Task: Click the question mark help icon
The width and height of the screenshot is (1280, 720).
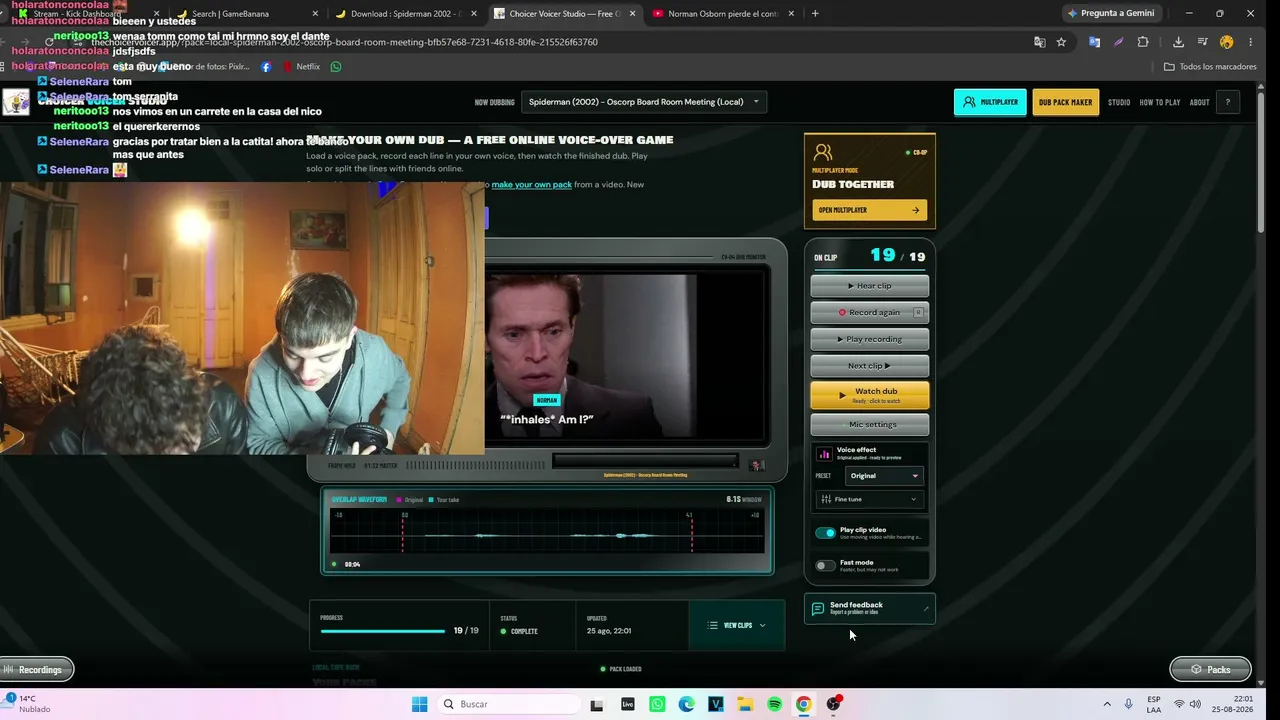Action: coord(1227,102)
